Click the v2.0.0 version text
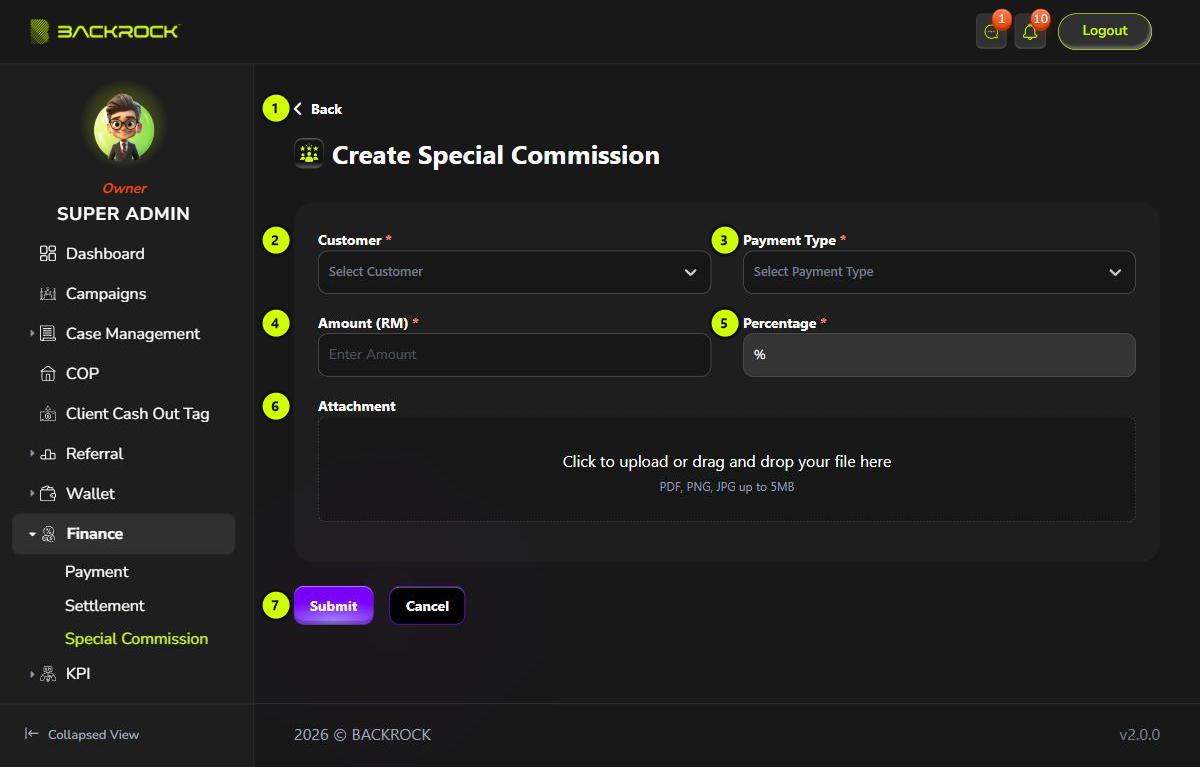The image size is (1200, 767). click(x=1139, y=735)
